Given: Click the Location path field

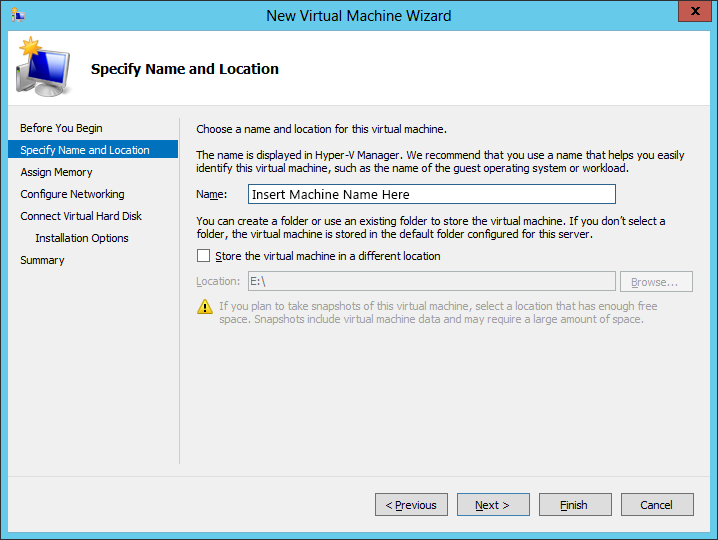Looking at the screenshot, I should (432, 281).
